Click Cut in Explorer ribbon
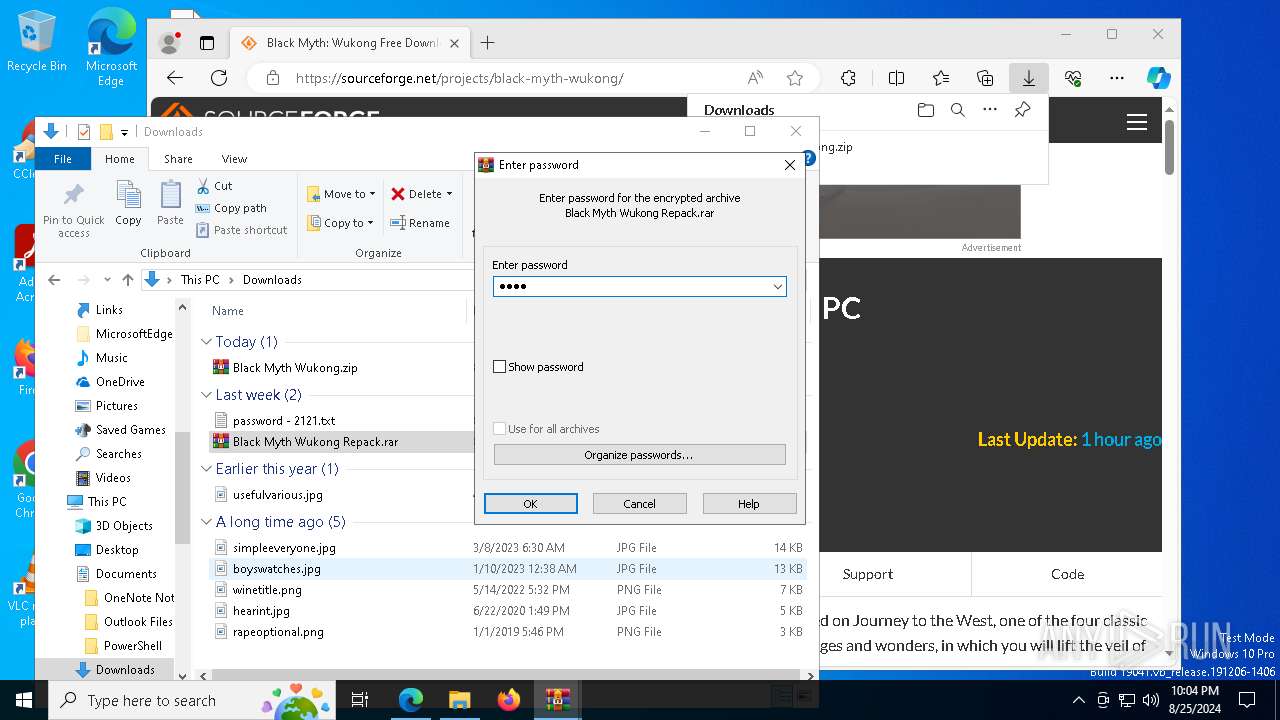Viewport: 1280px width, 720px height. (x=214, y=186)
